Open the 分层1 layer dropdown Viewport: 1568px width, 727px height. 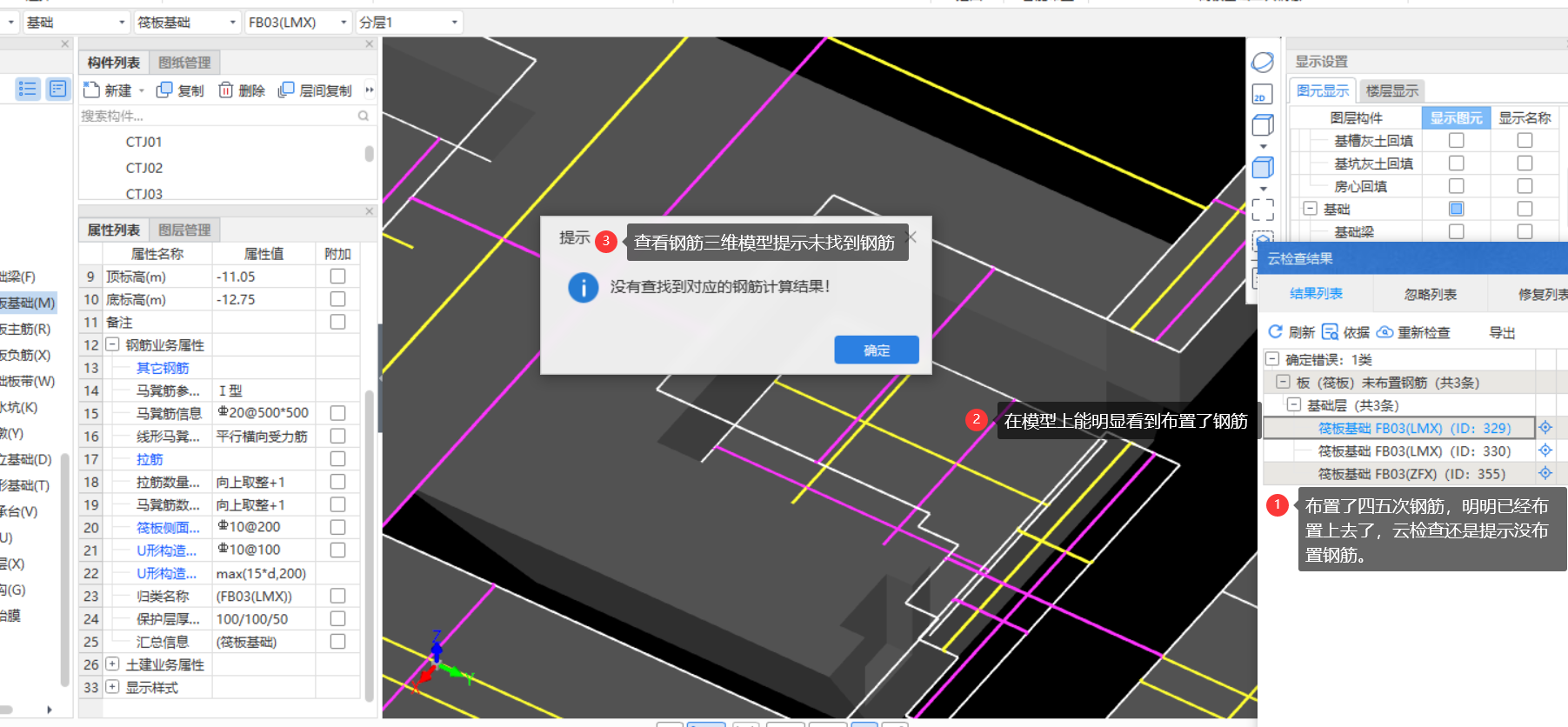tap(455, 23)
